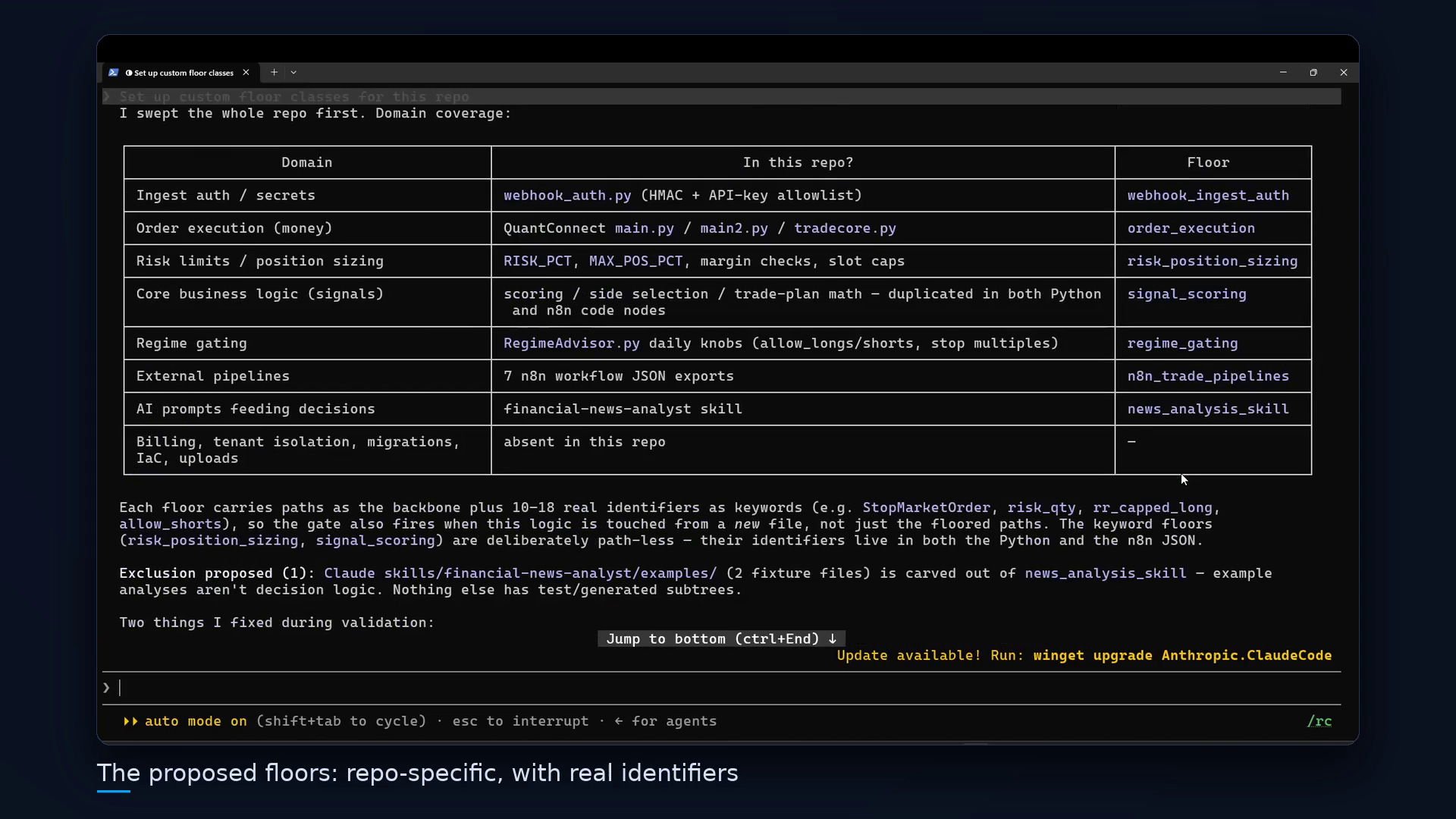Click 'Order execution (money)' domain cell
The width and height of the screenshot is (1456, 819).
(x=307, y=228)
